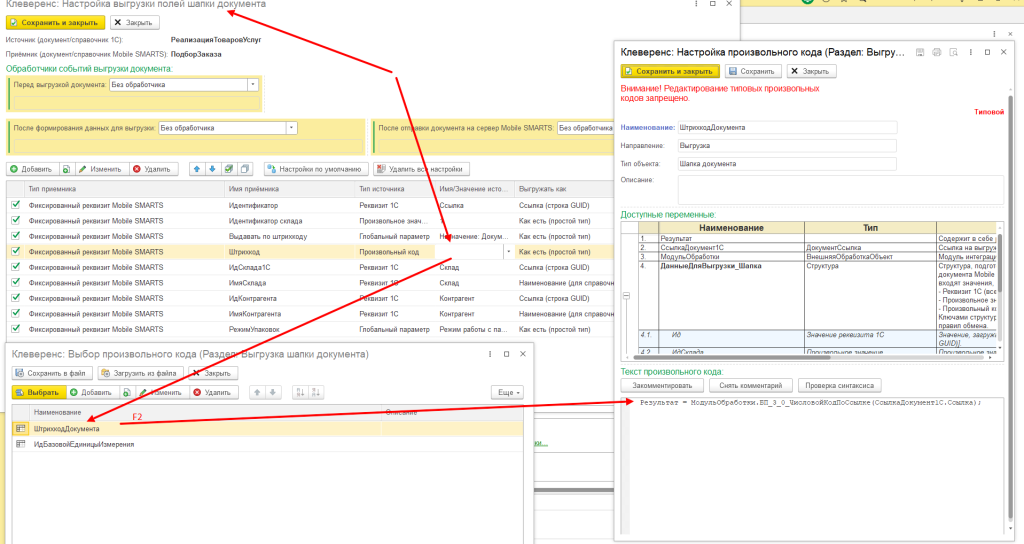Viewport: 1024px width, 544px height.
Task: Click the check-all icon in the header settings toolbar
Action: (x=229, y=169)
